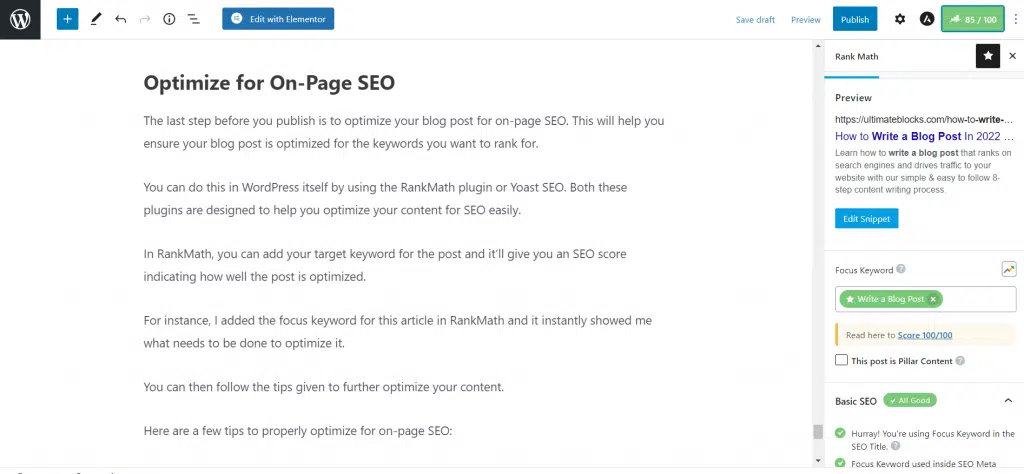The height and width of the screenshot is (474, 1024).
Task: Click paragraph 'Here are a few tips'
Action: 298,431
